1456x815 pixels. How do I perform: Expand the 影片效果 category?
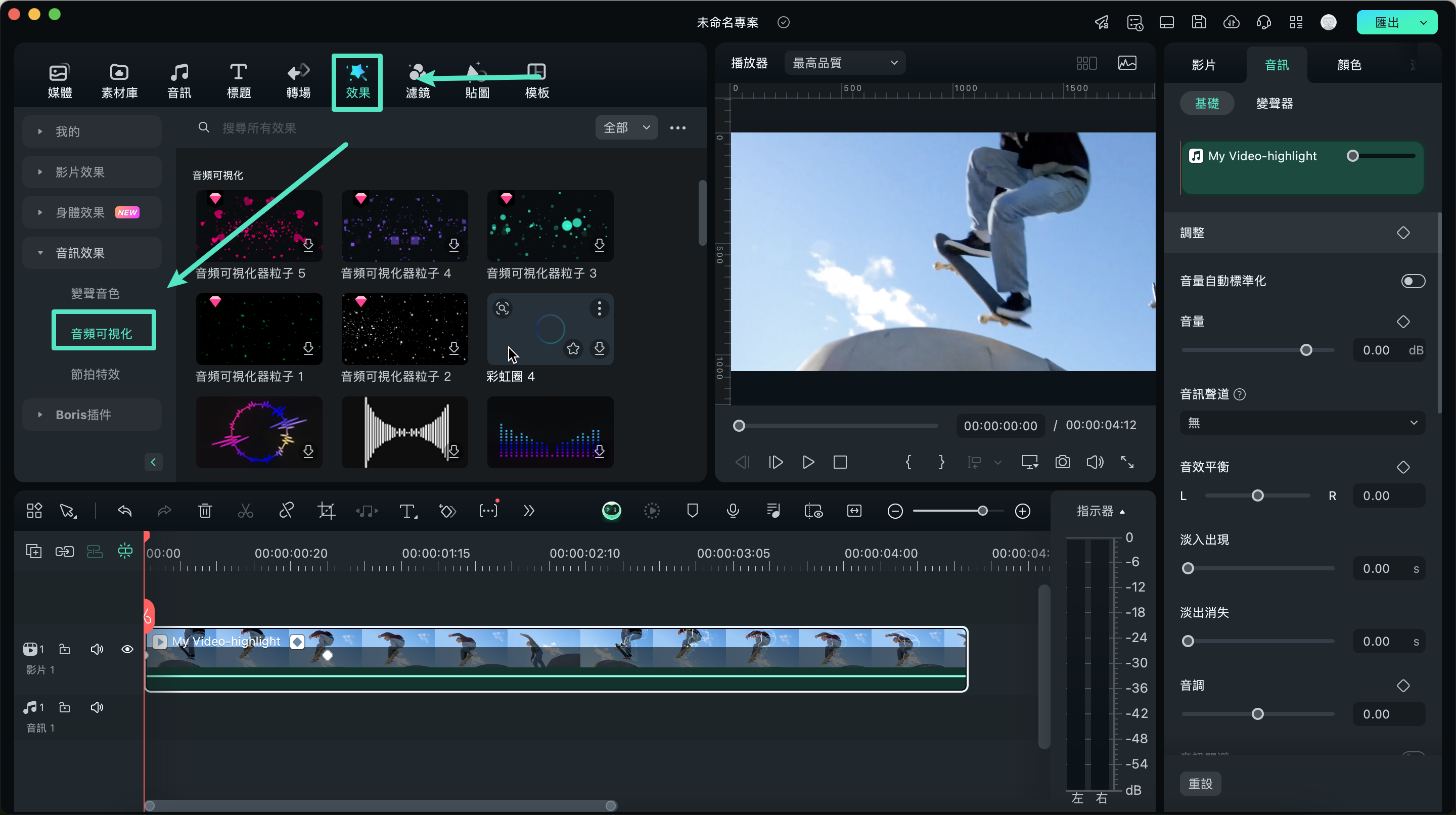tap(92, 172)
